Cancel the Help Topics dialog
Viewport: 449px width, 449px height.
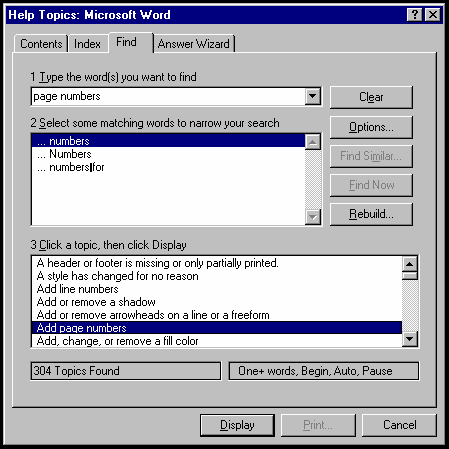tap(399, 425)
